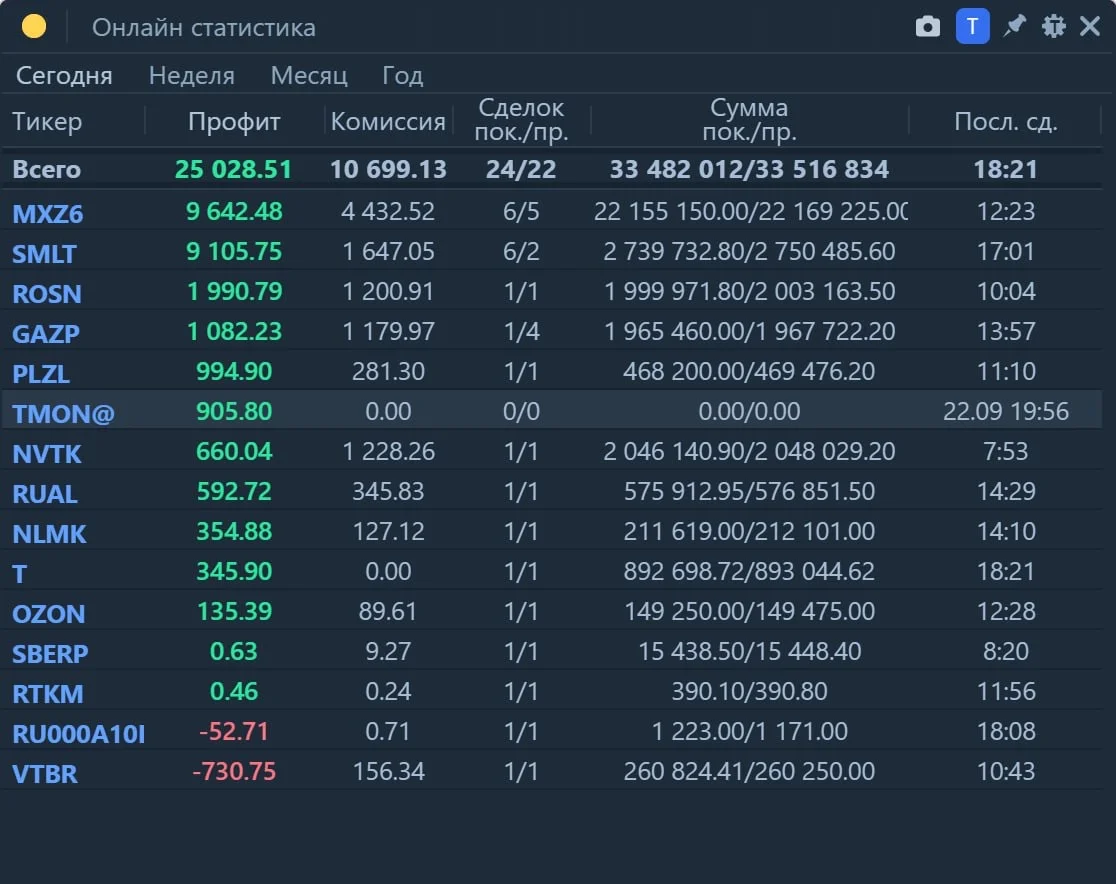This screenshot has height=884, width=1116.
Task: Pin the window with the pushpin icon
Action: [x=1014, y=27]
